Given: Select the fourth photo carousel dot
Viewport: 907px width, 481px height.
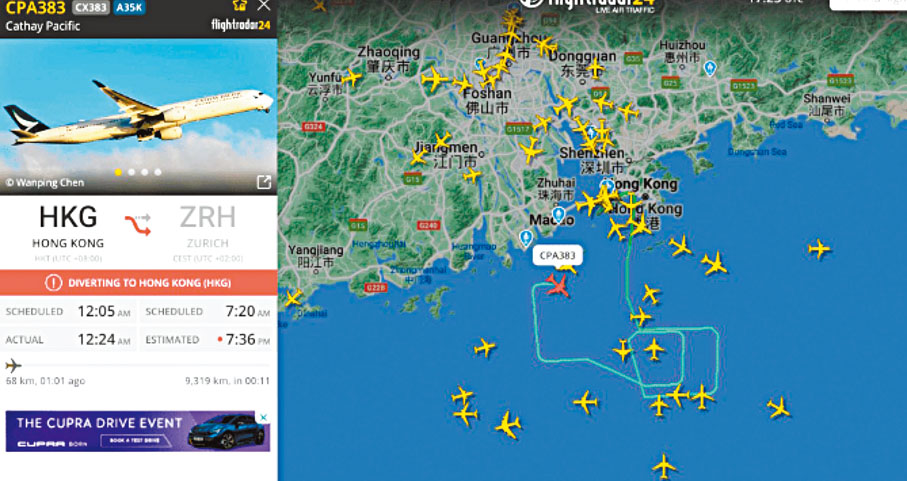Looking at the screenshot, I should pos(158,172).
